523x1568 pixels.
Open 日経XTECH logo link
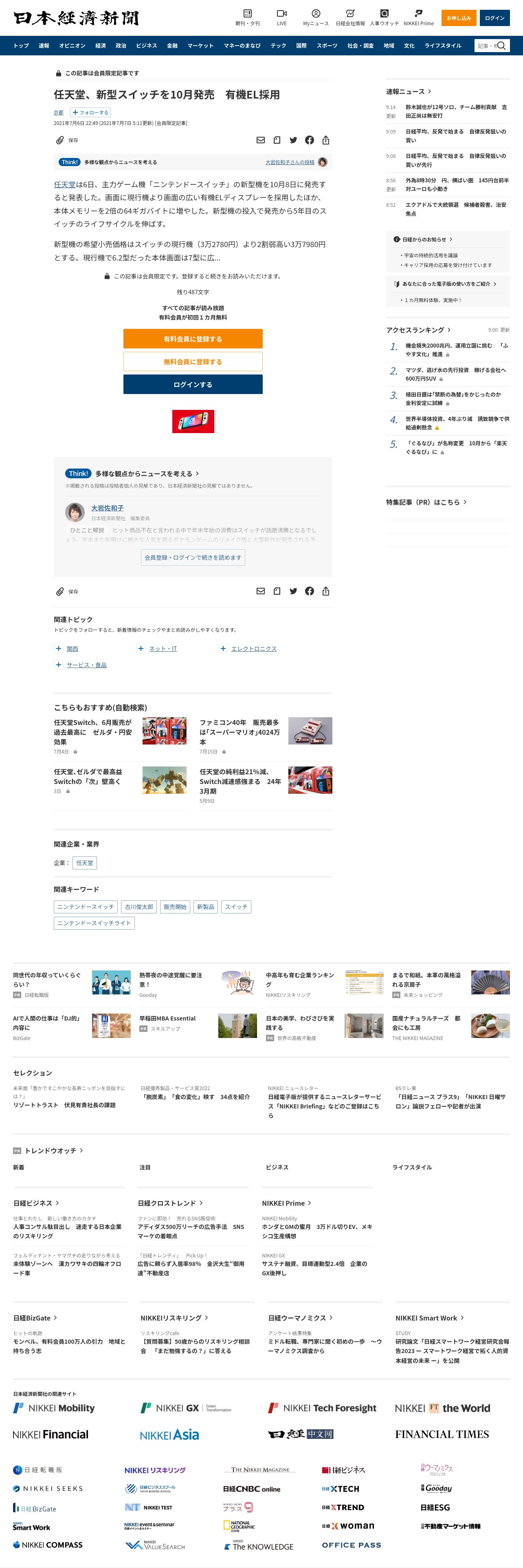[x=341, y=1488]
